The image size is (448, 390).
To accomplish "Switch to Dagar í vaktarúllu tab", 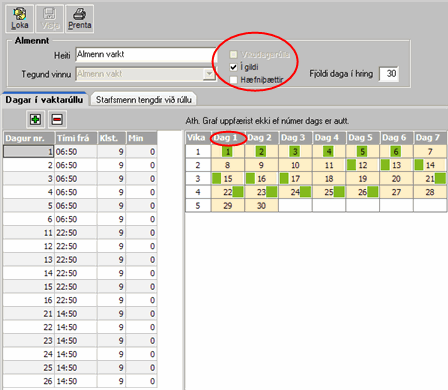I will pyautogui.click(x=44, y=100).
